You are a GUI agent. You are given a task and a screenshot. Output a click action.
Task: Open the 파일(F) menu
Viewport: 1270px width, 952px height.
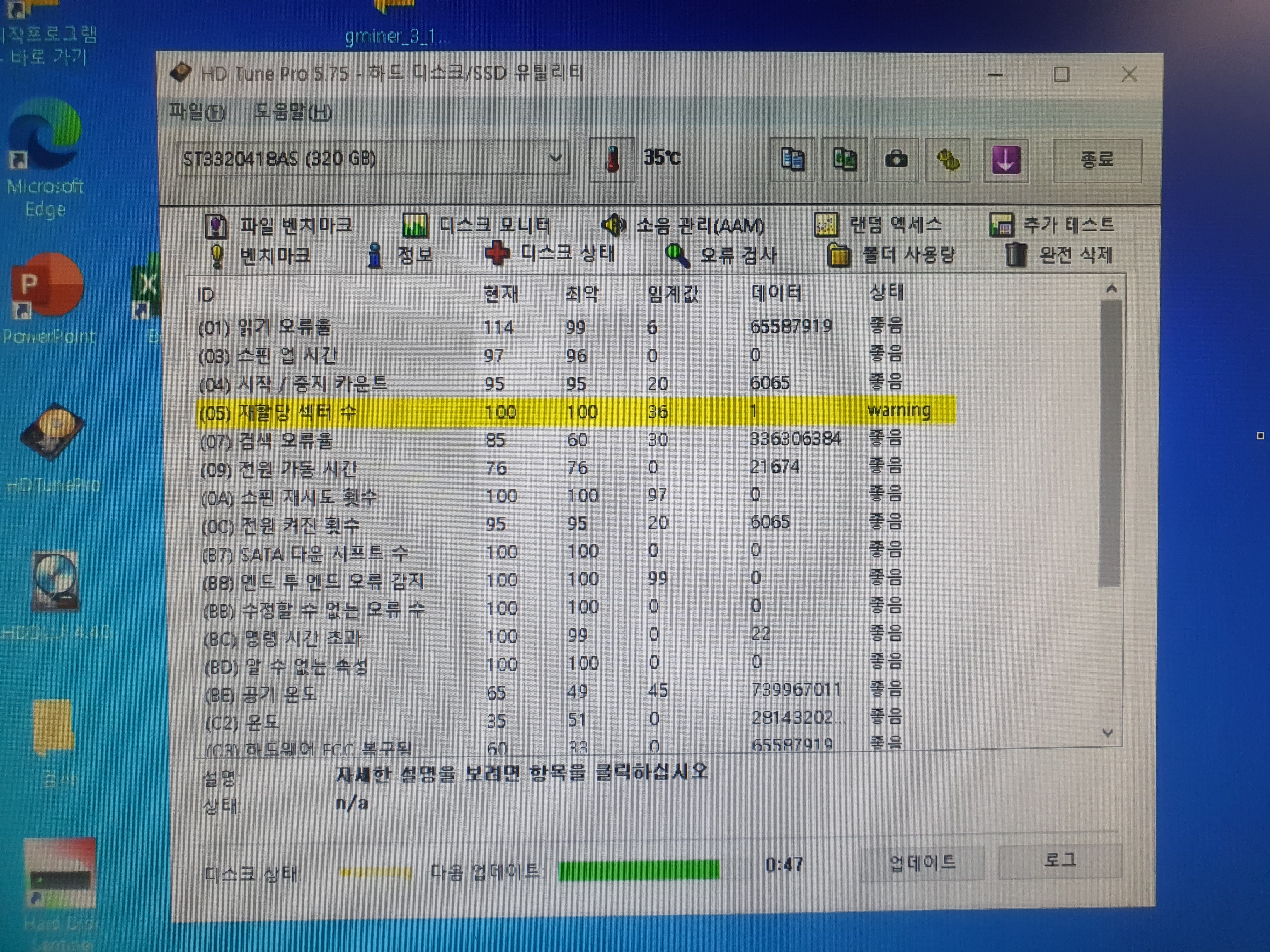[x=196, y=111]
